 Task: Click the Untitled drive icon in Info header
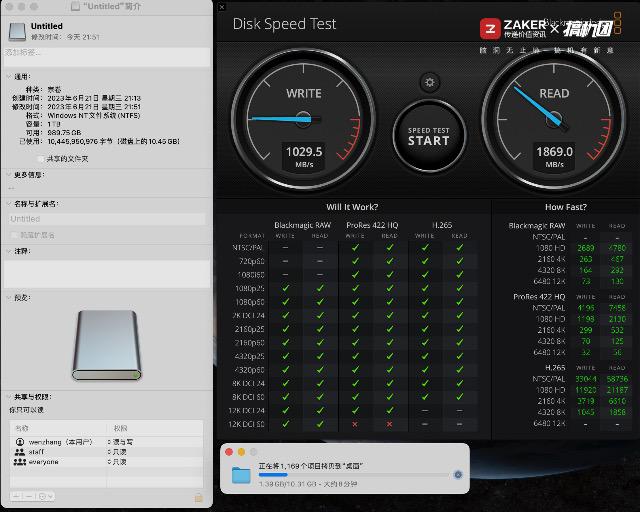17,31
